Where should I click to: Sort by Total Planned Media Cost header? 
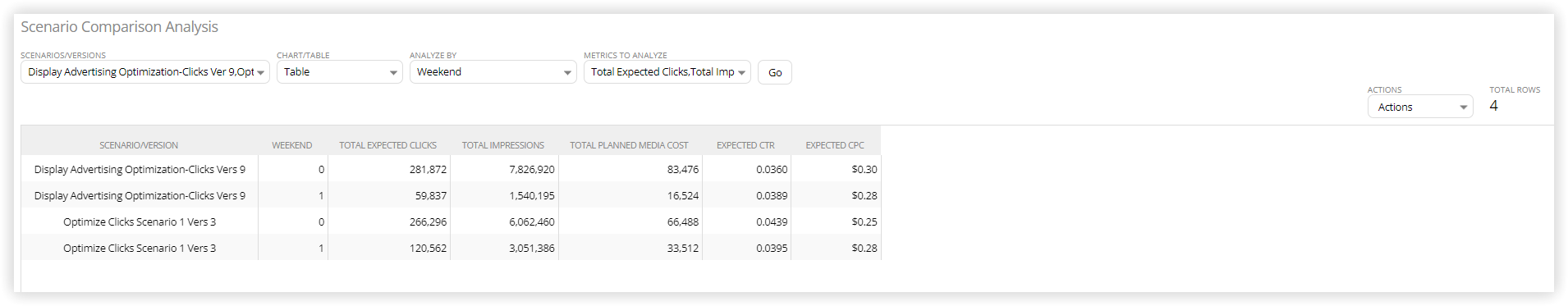pos(630,145)
